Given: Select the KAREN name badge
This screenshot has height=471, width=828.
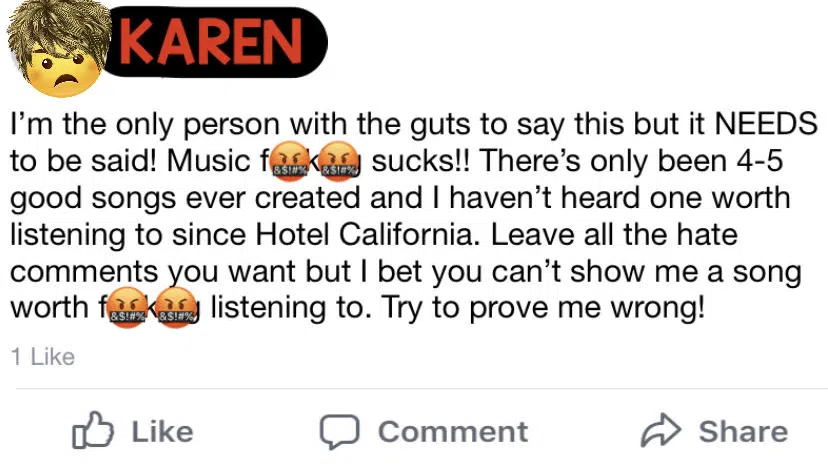Looking at the screenshot, I should [214, 42].
